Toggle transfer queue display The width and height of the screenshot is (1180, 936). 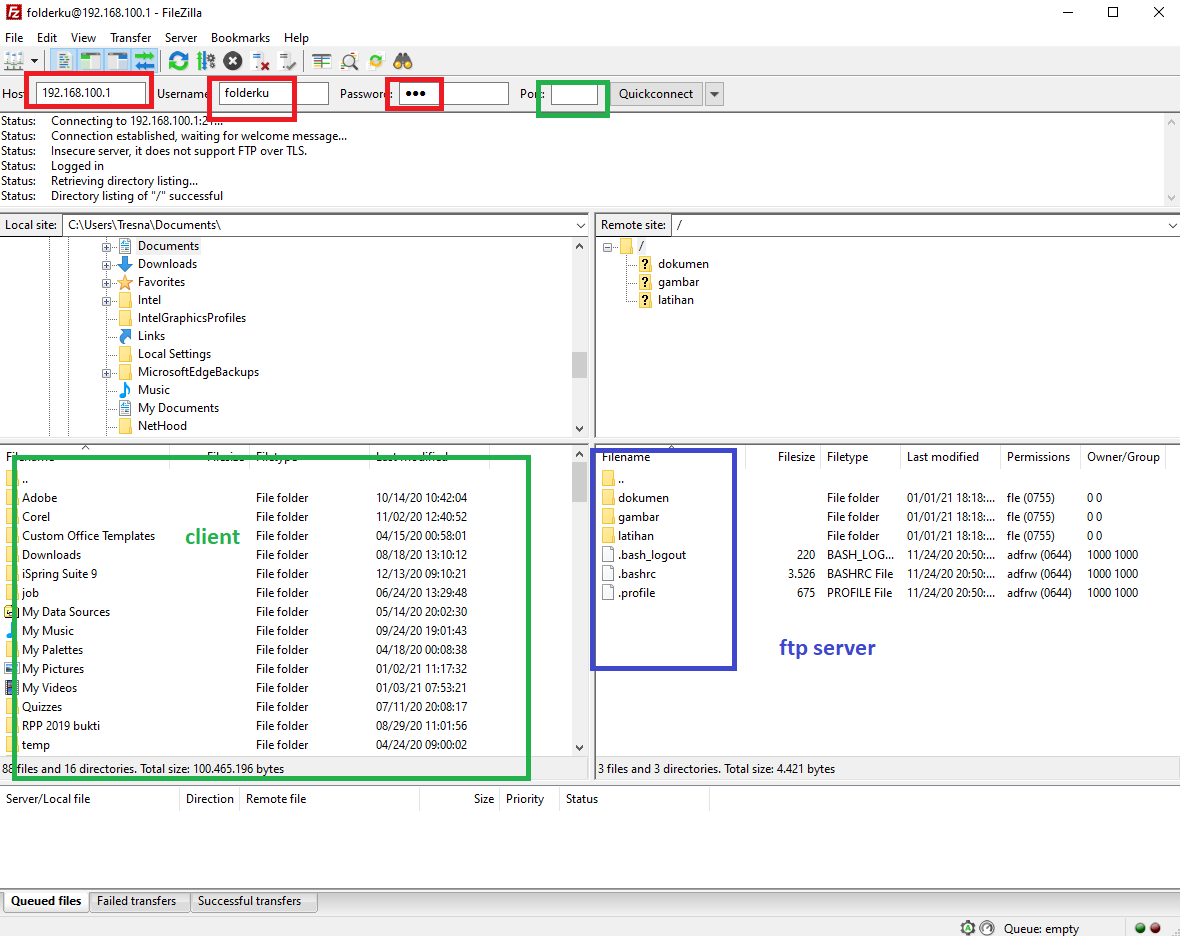tap(144, 61)
